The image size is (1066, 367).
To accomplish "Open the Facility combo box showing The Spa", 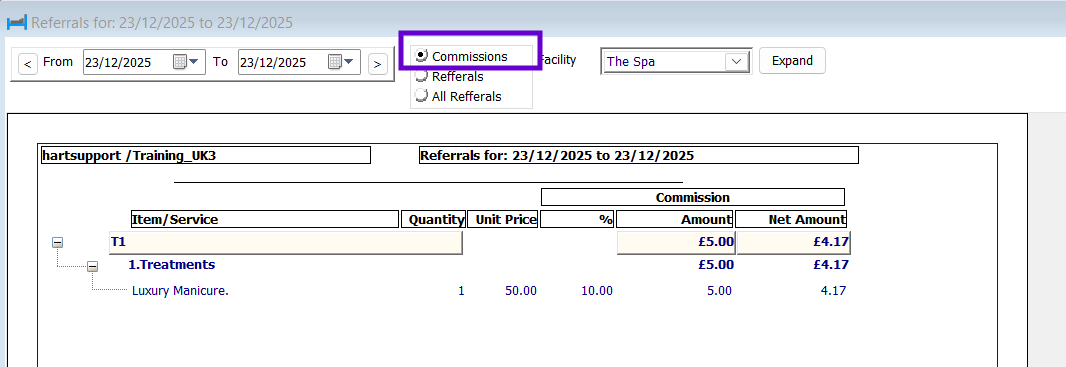I will click(x=676, y=61).
